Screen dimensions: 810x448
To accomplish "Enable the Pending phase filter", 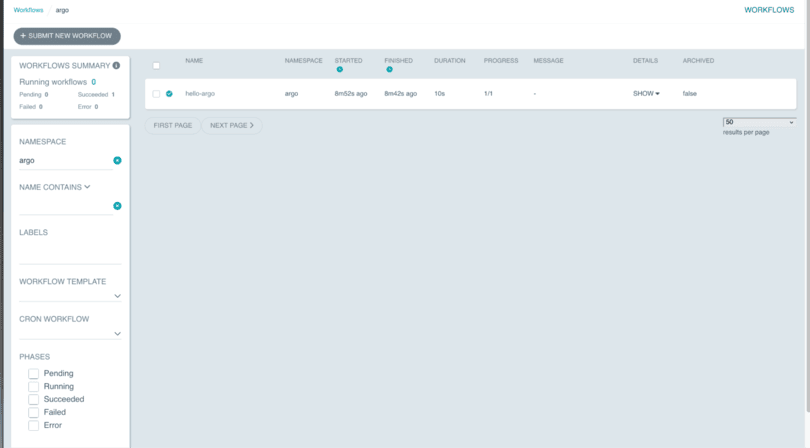I will (34, 374).
